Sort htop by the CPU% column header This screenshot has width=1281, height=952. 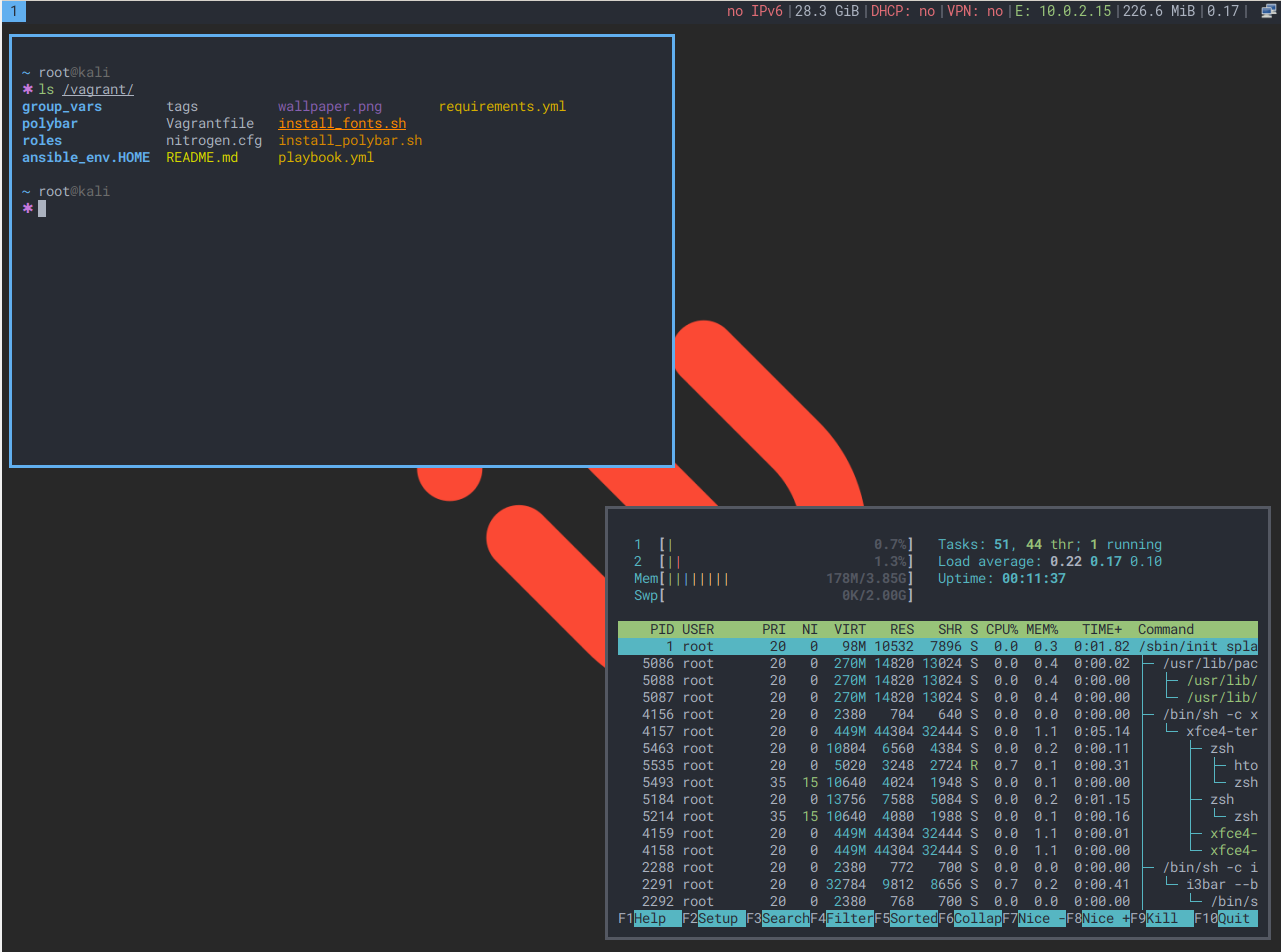1002,629
